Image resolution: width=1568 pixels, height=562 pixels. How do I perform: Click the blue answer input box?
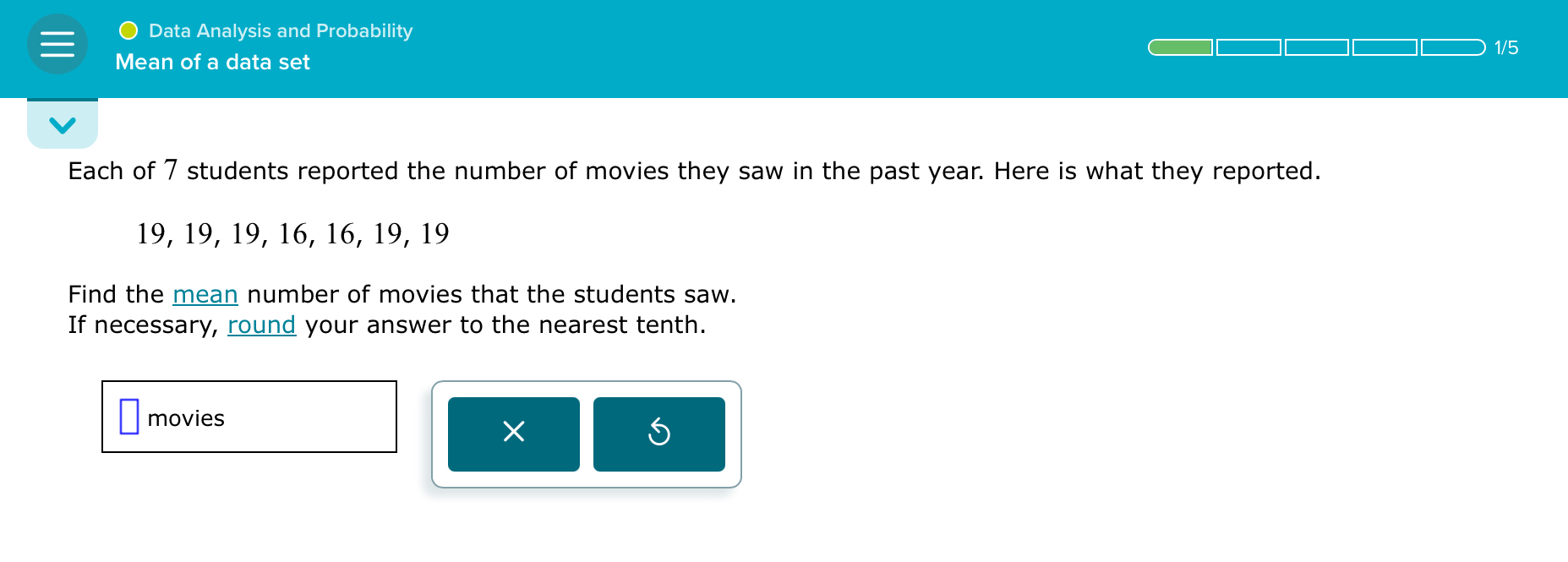(x=129, y=417)
